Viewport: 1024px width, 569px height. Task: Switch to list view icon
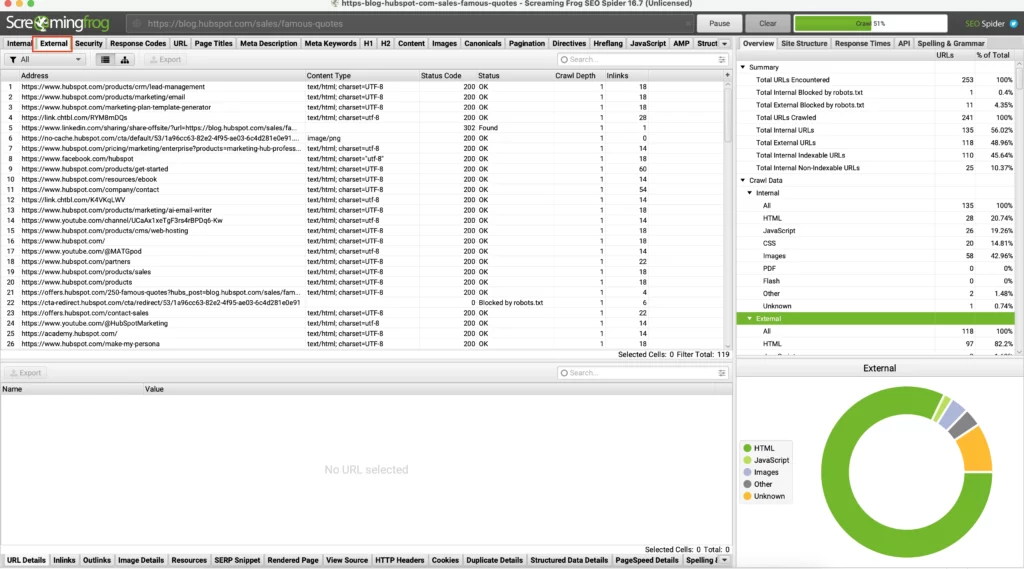tap(105, 59)
